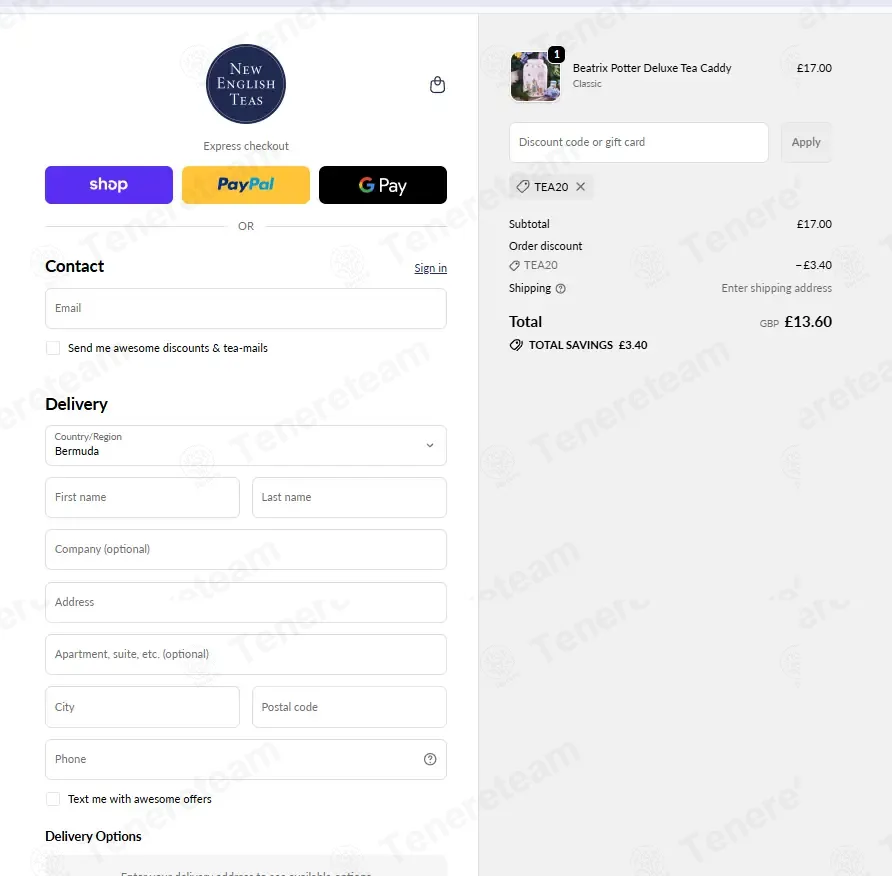Viewport: 892px width, 876px height.
Task: Open the Beatrix Potter Tea Caddy thumbnail
Action: pos(535,76)
